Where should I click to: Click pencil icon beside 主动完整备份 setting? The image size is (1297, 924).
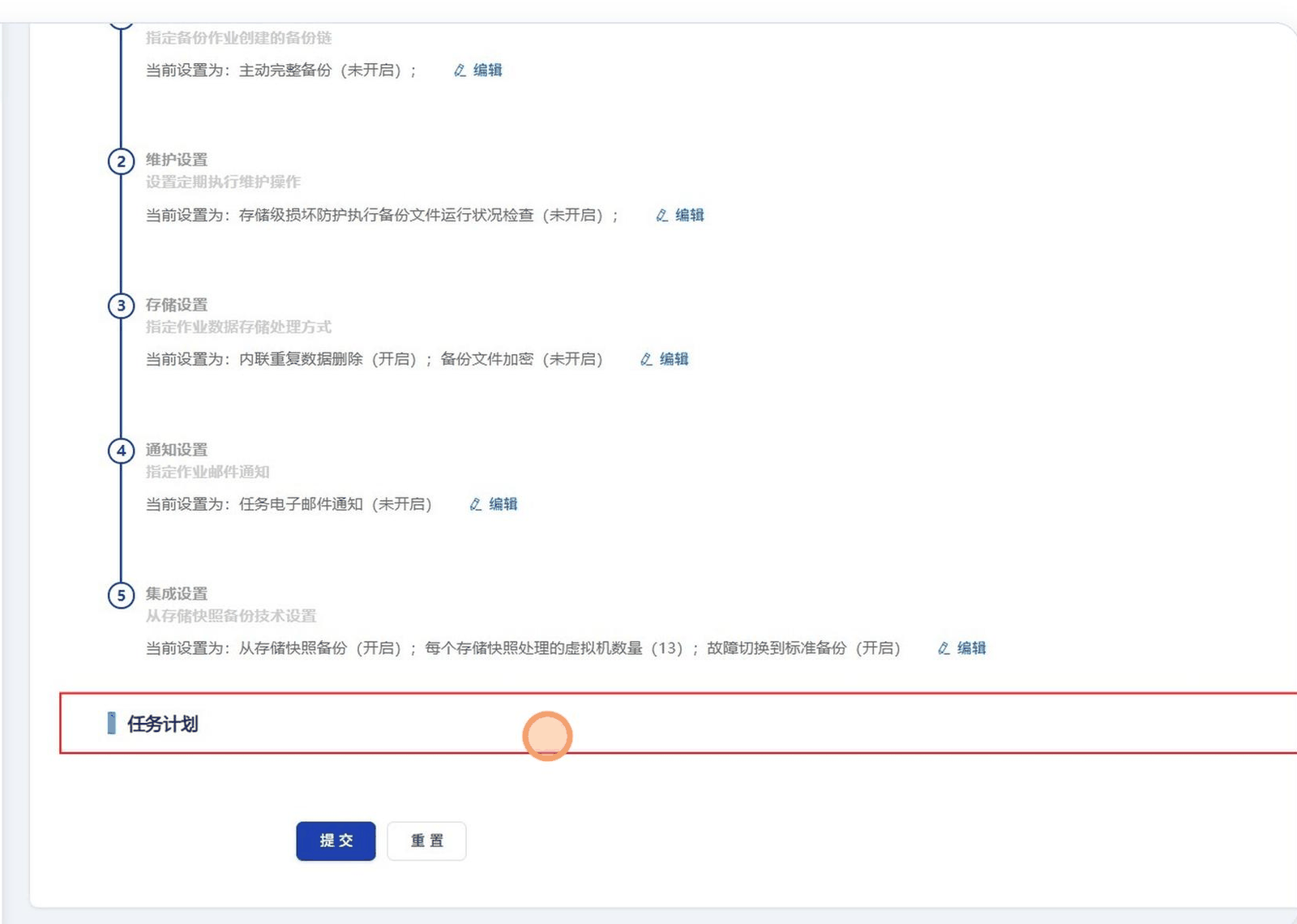tap(460, 71)
